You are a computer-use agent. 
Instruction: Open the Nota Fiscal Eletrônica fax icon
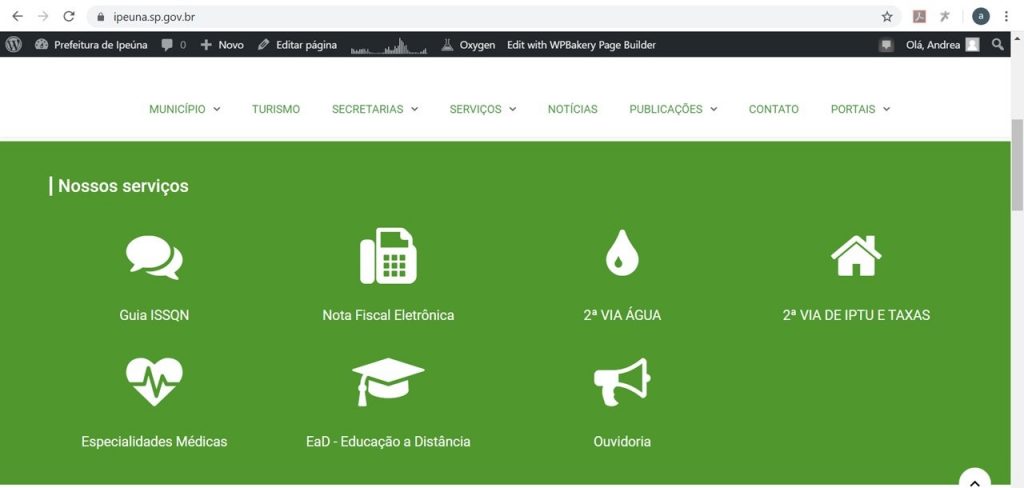388,256
